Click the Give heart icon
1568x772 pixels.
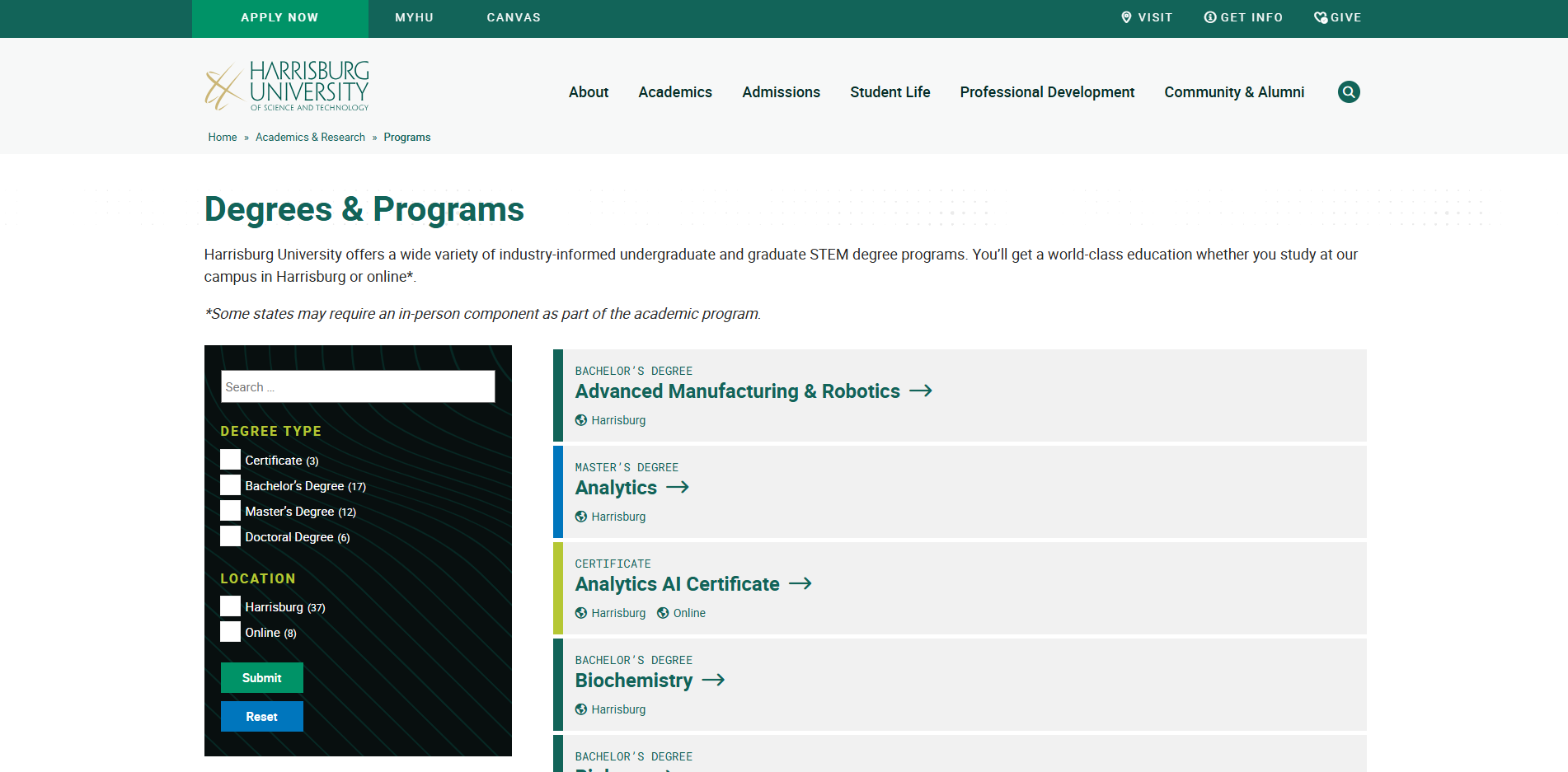pyautogui.click(x=1321, y=17)
